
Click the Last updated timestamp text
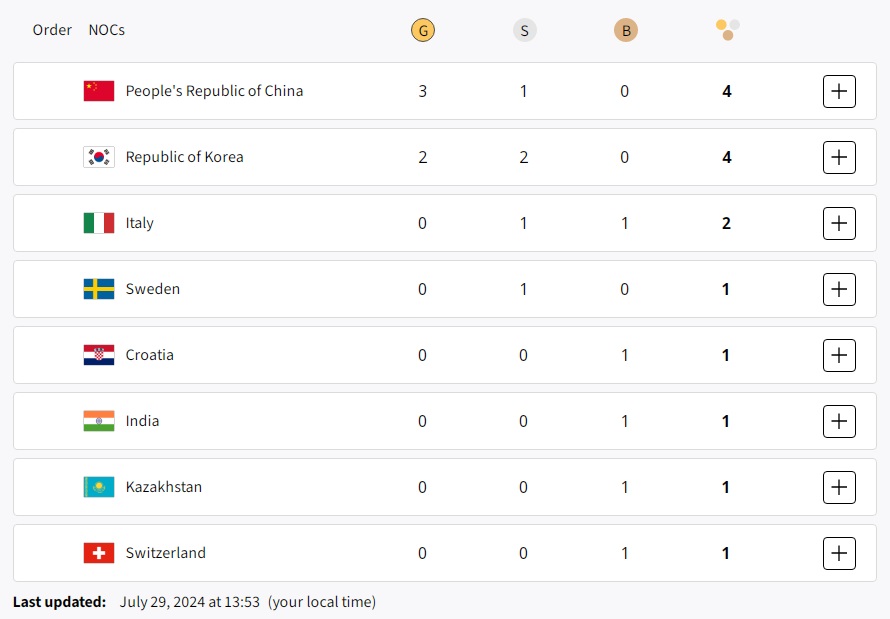pos(190,602)
